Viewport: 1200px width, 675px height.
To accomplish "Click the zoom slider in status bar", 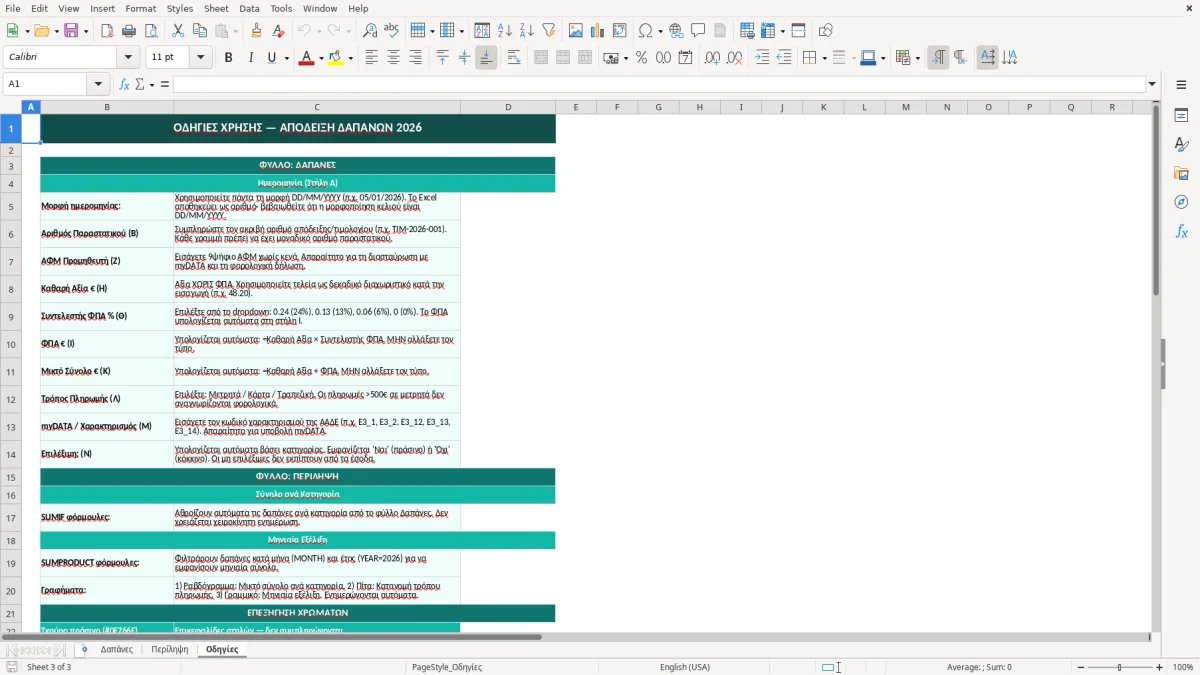I will point(1119,667).
